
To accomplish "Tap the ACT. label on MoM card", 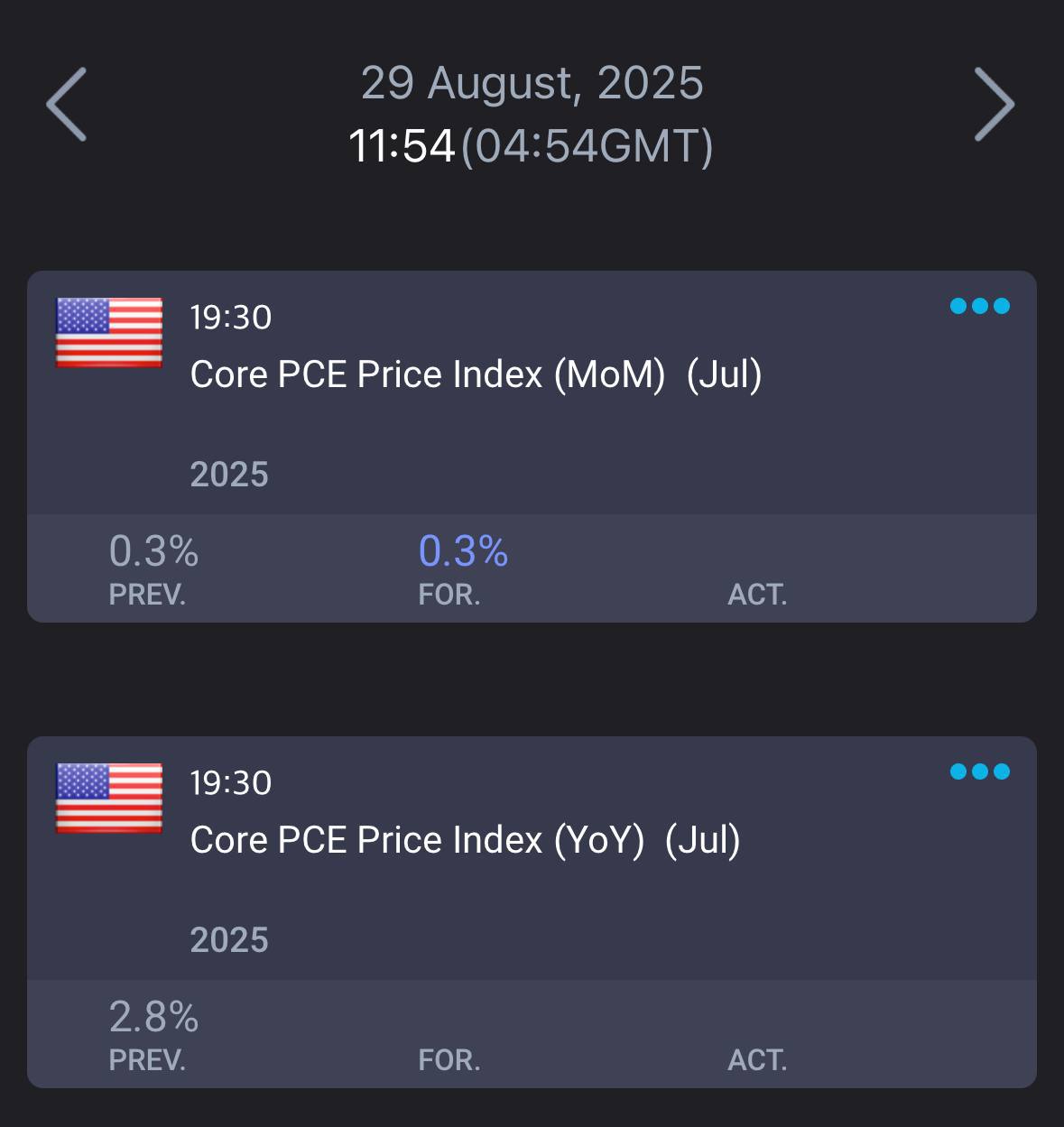I will 758,595.
